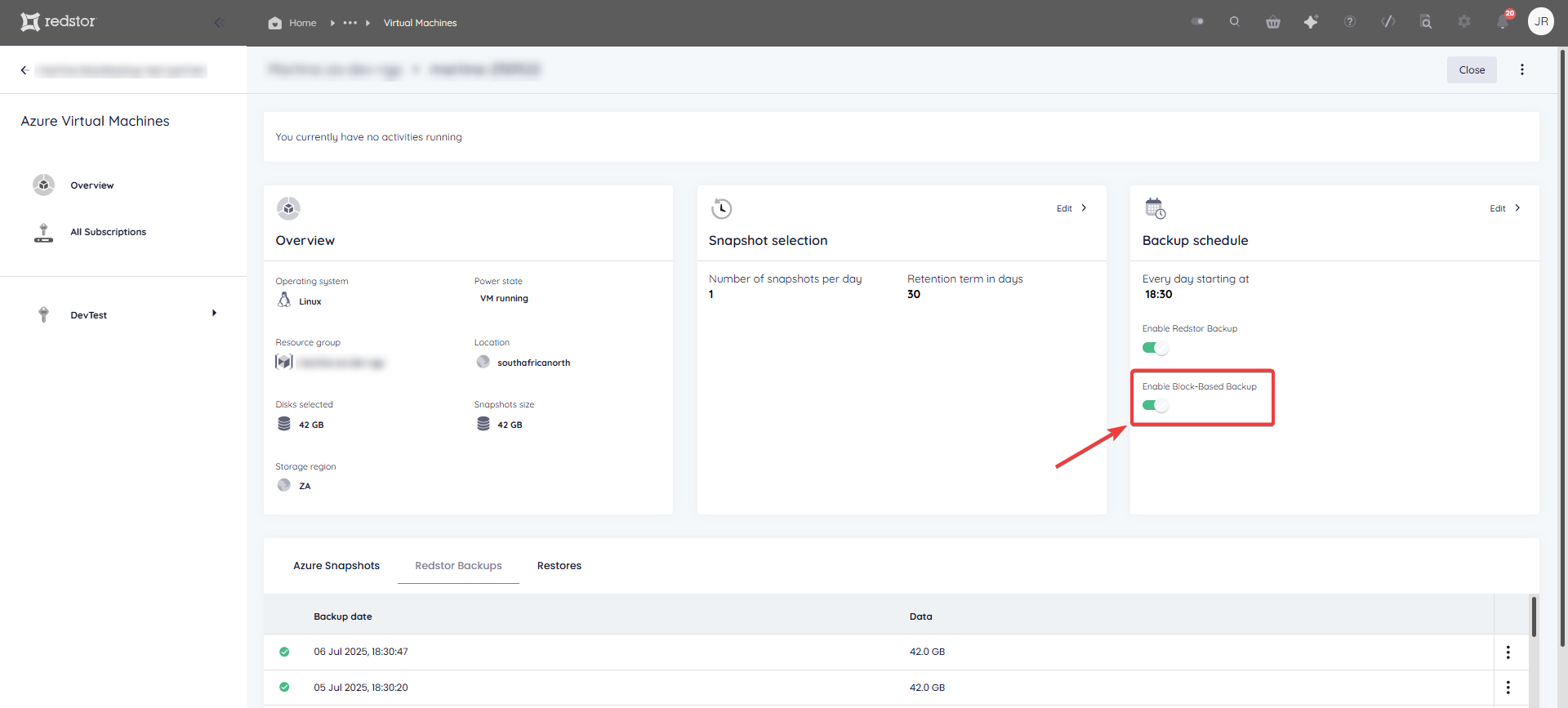Open row menu for 06 Jul 2025 backup
The height and width of the screenshot is (708, 1568).
pos(1508,652)
